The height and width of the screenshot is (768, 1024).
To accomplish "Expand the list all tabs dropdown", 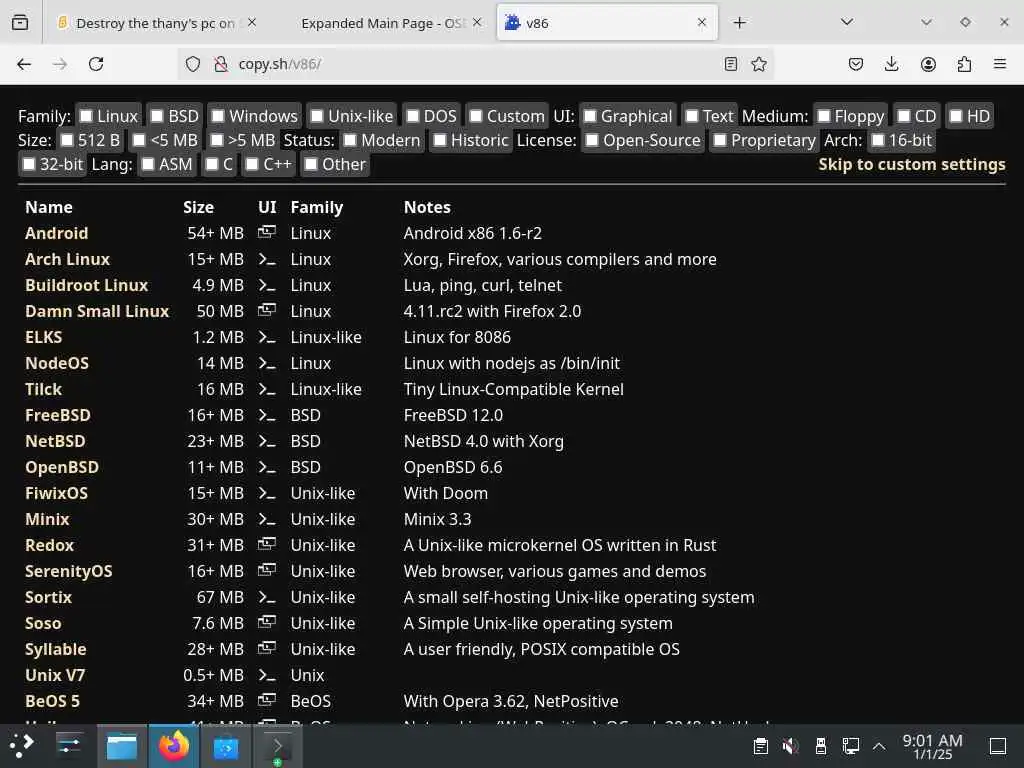I will (847, 22).
